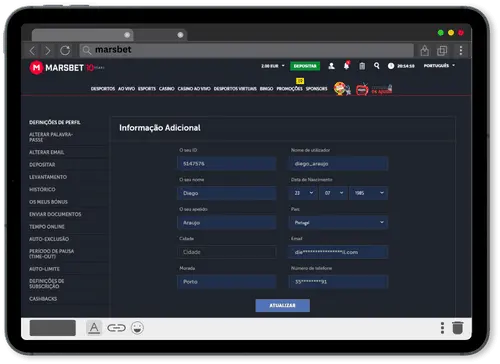The height and width of the screenshot is (364, 500).
Task: Click the browser address bar showing marsbet
Action: (x=247, y=50)
